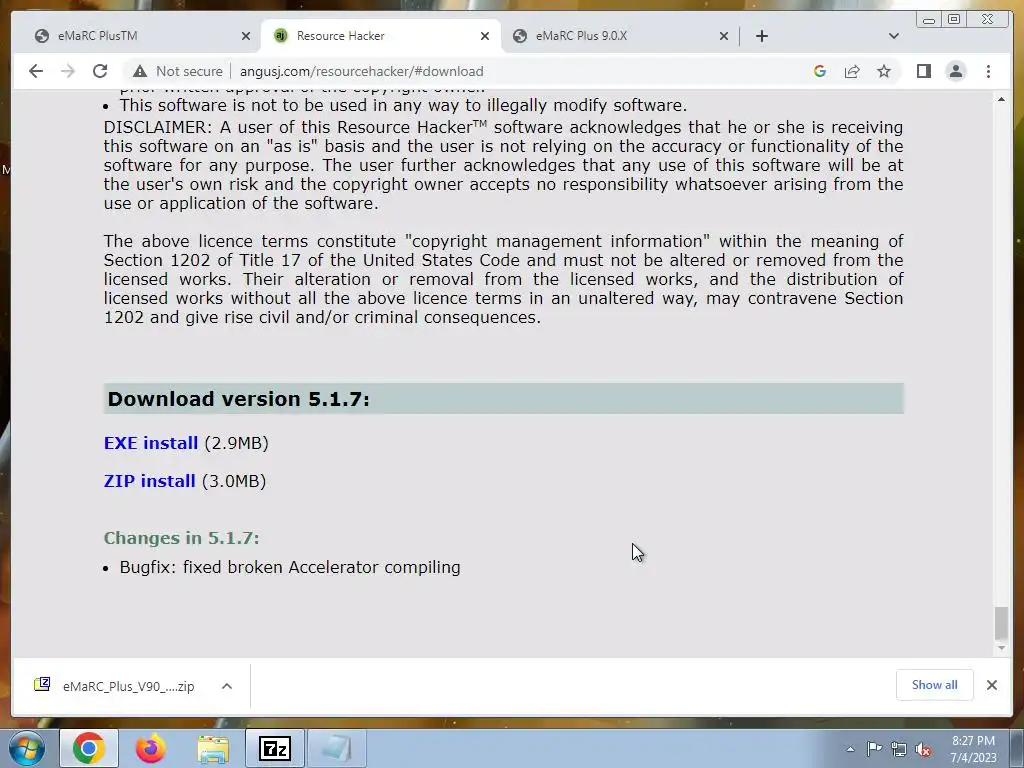Image resolution: width=1024 pixels, height=768 pixels.
Task: Show hidden system tray icons
Action: coord(850,749)
